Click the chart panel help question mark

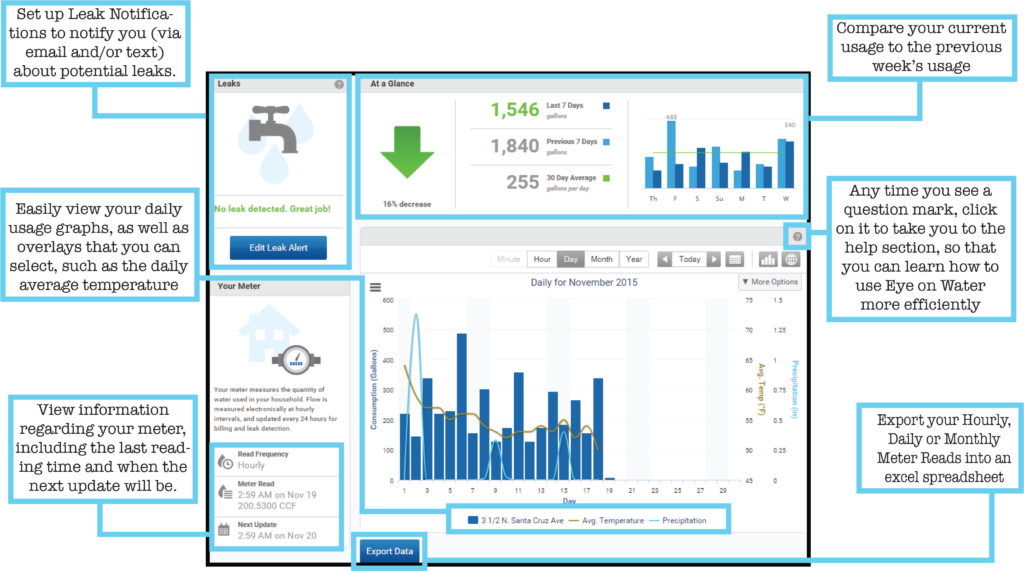click(x=797, y=236)
